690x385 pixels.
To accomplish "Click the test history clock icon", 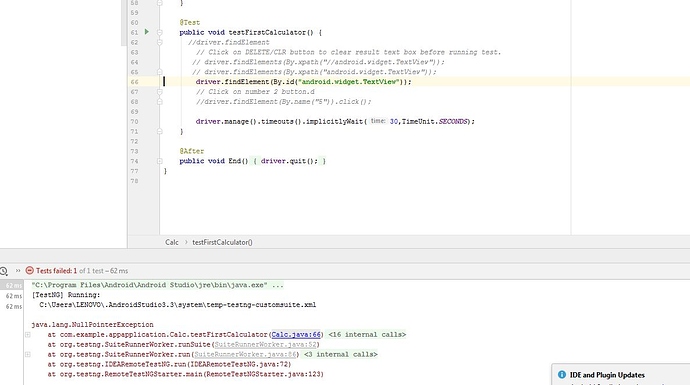I will coord(4,271).
